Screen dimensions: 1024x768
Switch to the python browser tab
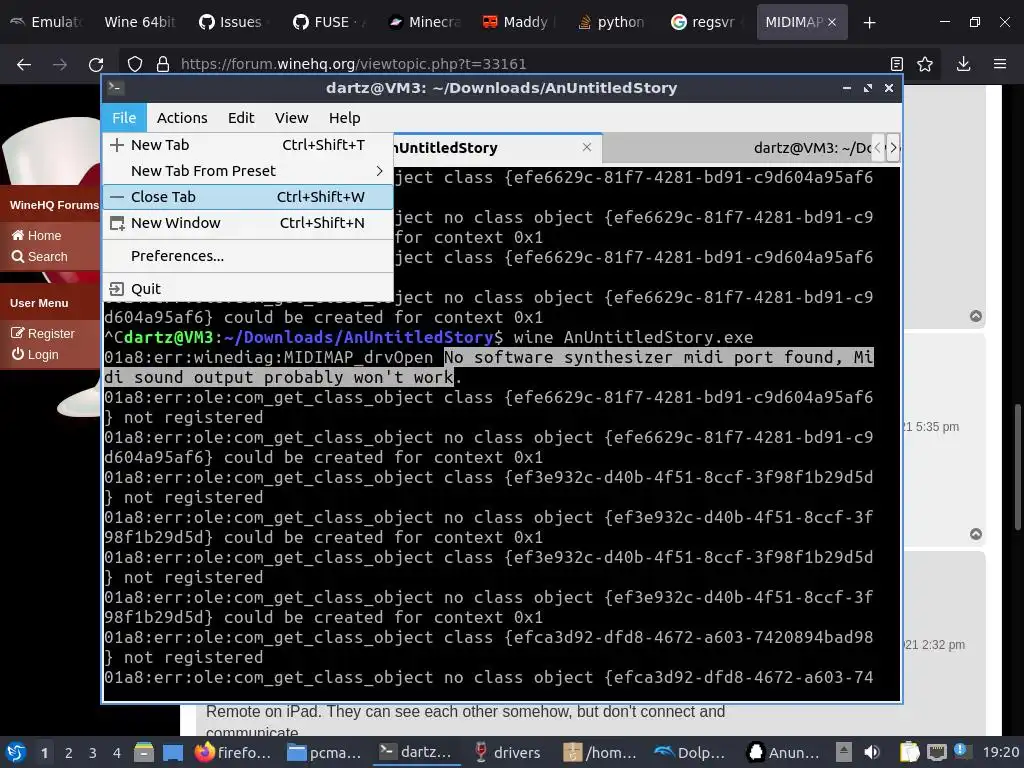click(611, 22)
